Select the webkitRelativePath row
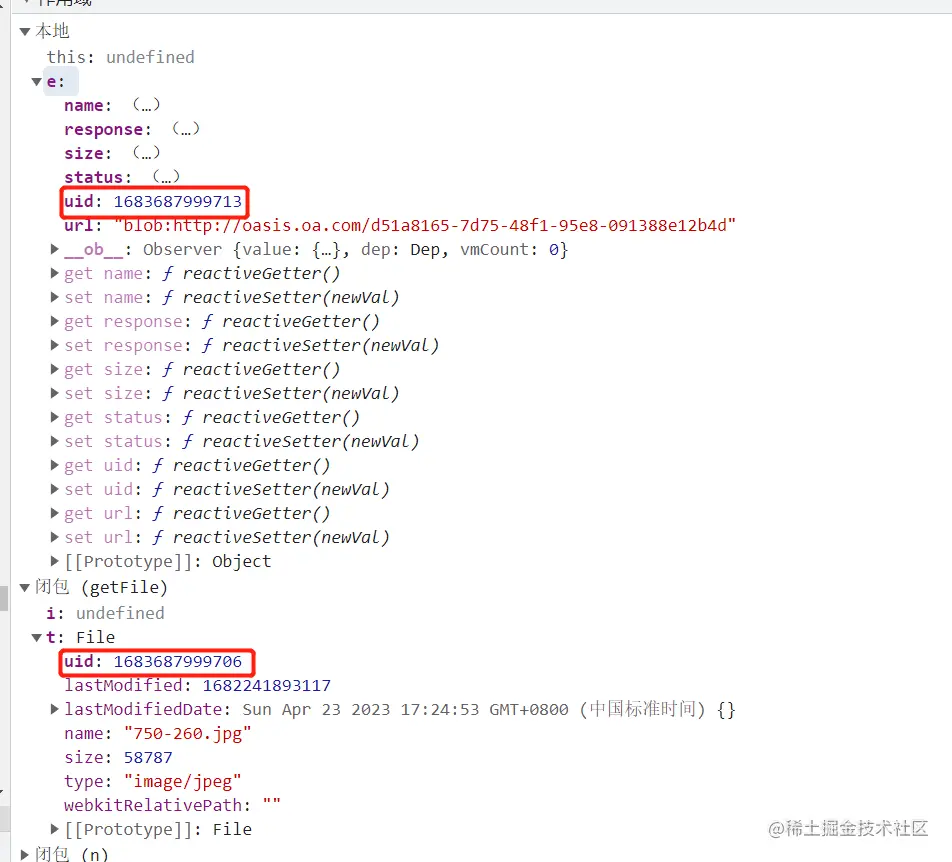952x862 pixels. pos(172,806)
